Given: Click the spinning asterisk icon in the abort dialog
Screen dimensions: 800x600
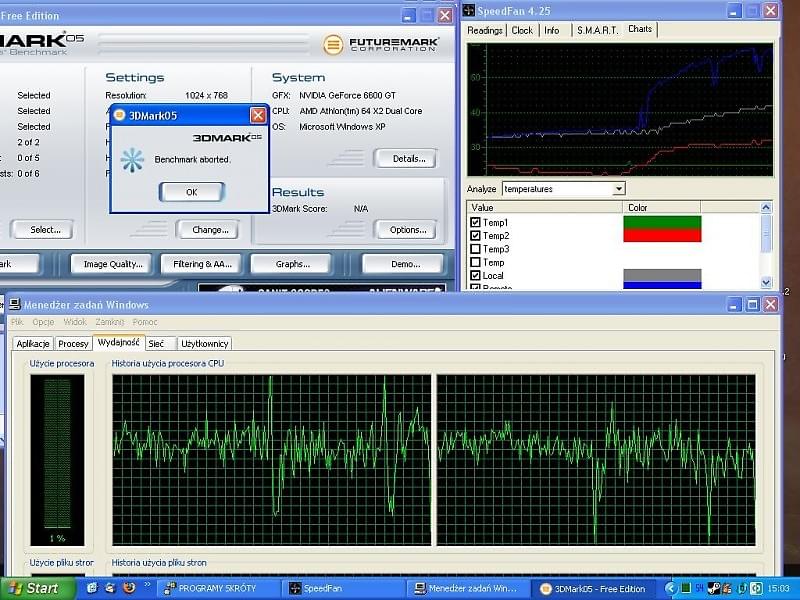Looking at the screenshot, I should click(132, 160).
